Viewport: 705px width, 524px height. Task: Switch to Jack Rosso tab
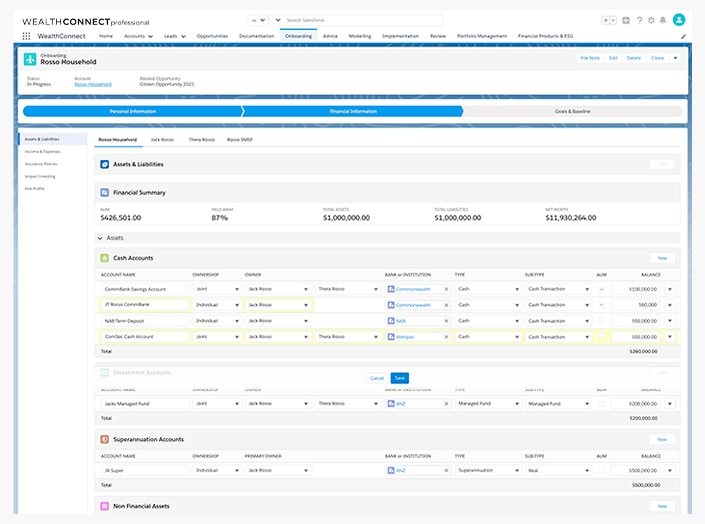click(162, 140)
